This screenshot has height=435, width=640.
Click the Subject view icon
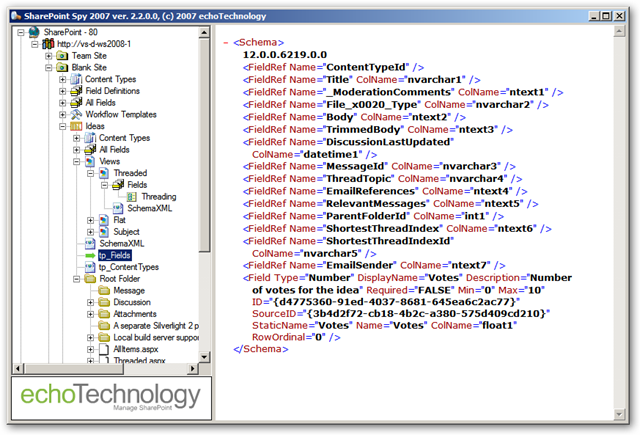(x=104, y=232)
